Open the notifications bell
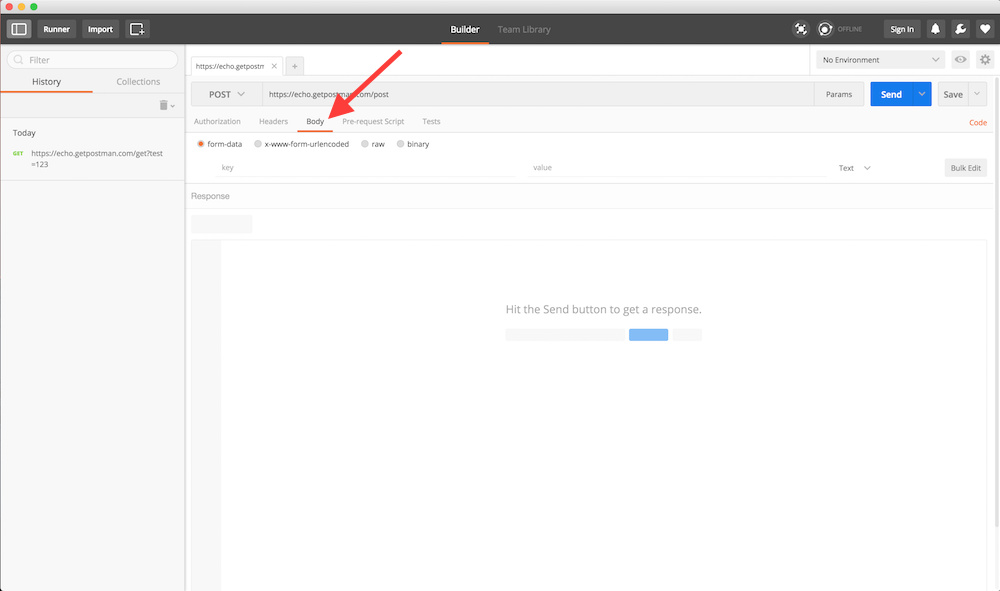Image resolution: width=1000 pixels, height=591 pixels. 935,29
